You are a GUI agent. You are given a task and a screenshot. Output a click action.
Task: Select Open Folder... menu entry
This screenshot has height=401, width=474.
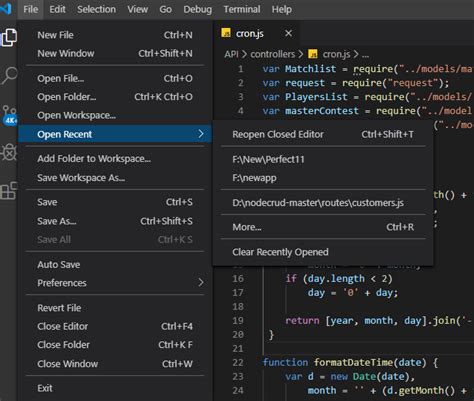[115, 97]
